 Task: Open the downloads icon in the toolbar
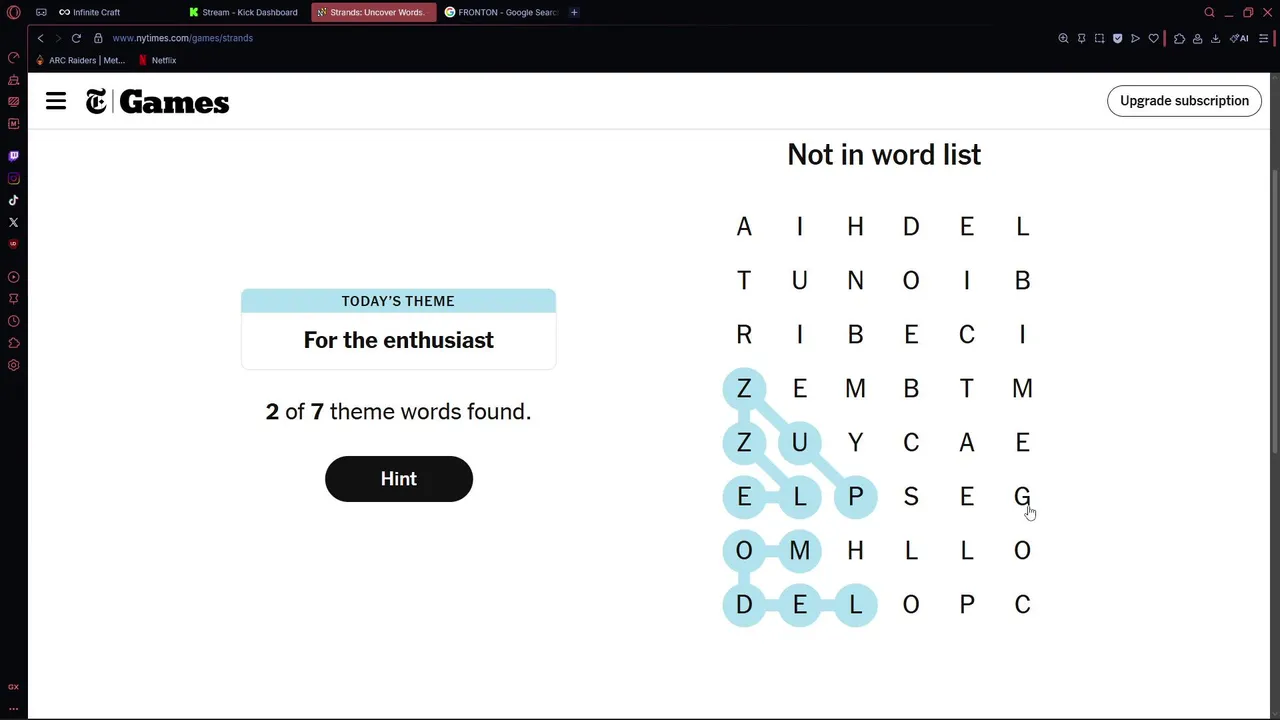click(1215, 38)
